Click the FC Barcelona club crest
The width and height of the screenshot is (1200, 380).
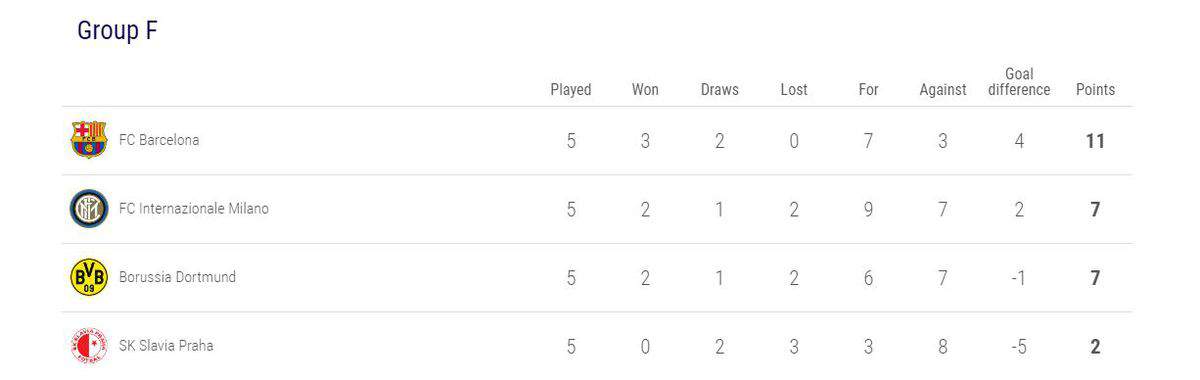click(x=88, y=140)
